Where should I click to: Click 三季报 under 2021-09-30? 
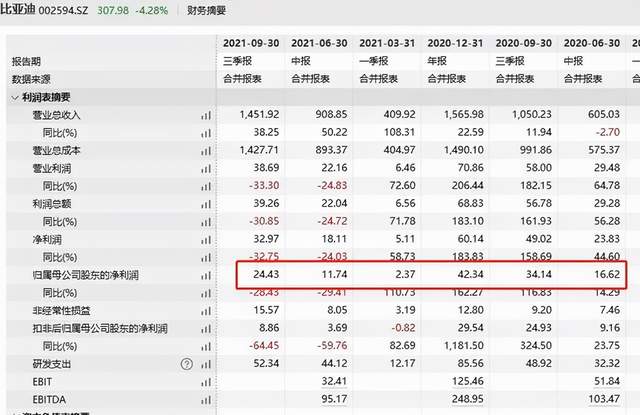coord(238,61)
